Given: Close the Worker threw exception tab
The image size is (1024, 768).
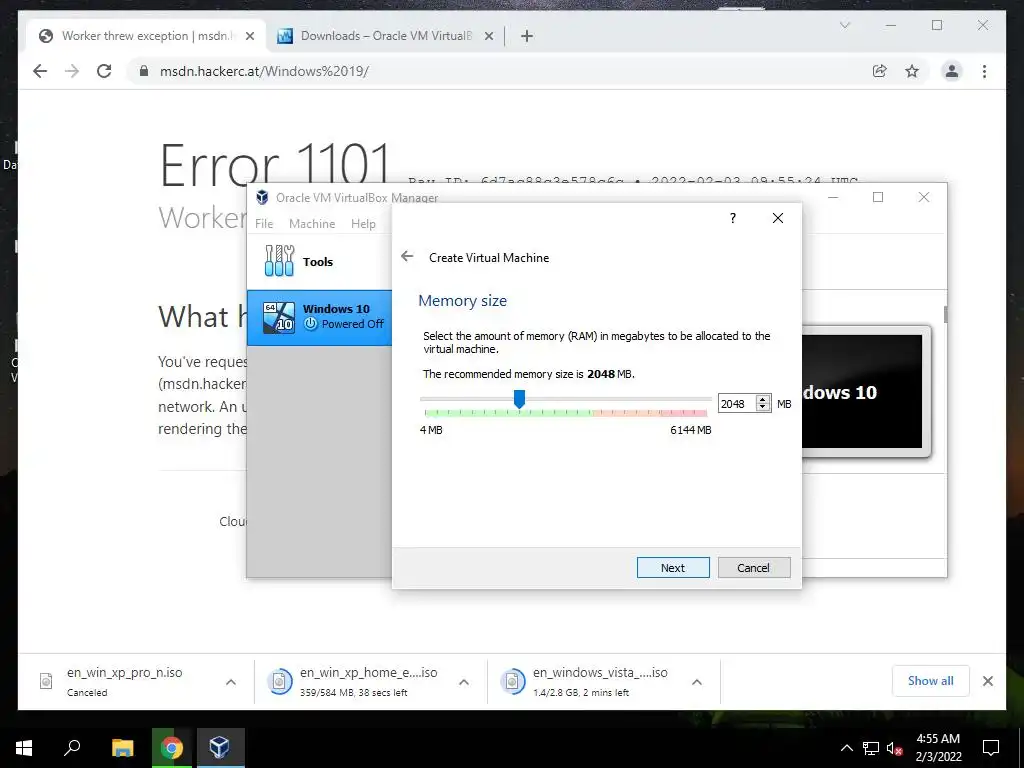Looking at the screenshot, I should coord(249,36).
